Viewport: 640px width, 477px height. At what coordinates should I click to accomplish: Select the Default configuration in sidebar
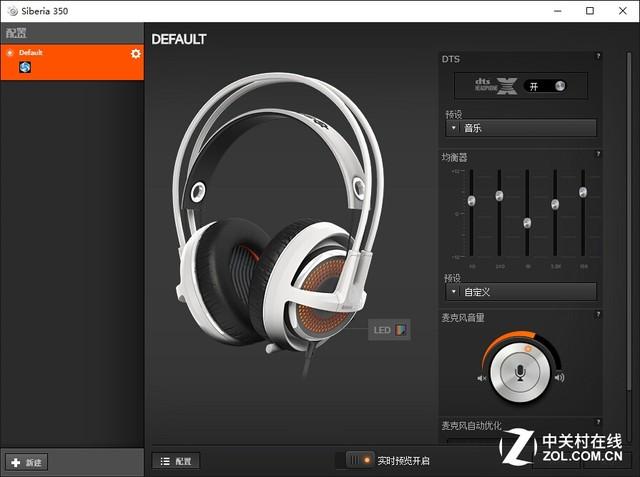72,62
